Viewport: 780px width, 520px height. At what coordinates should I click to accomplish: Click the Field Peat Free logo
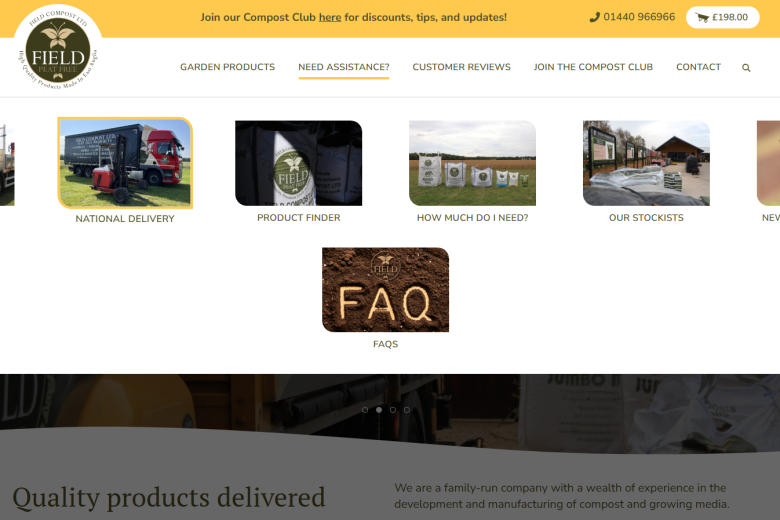[58, 48]
